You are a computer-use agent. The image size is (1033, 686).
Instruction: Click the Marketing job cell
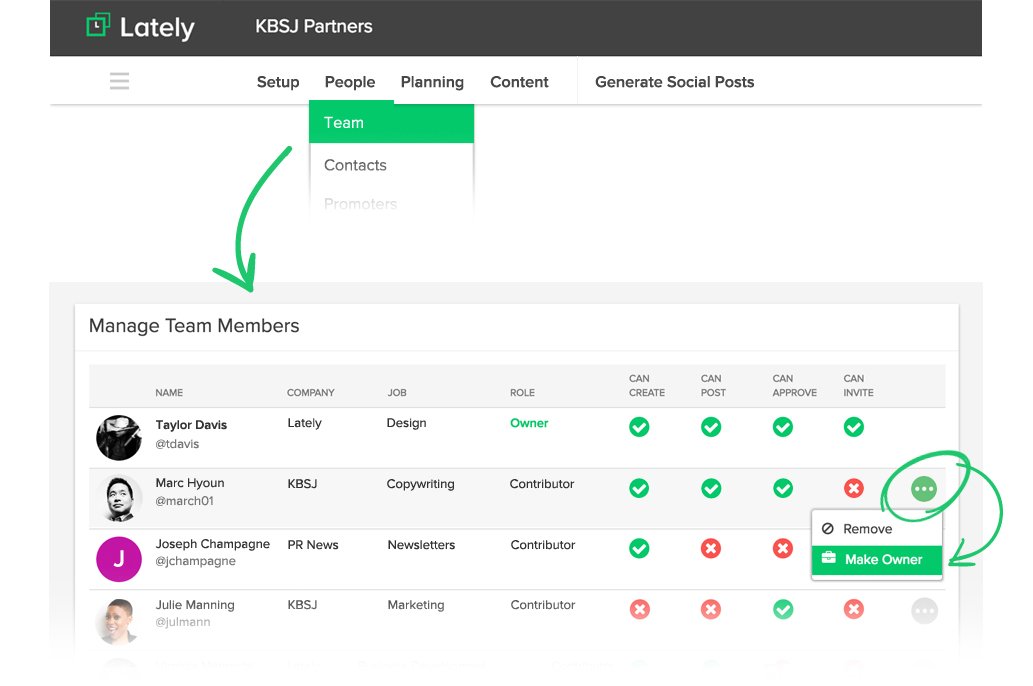coord(416,605)
